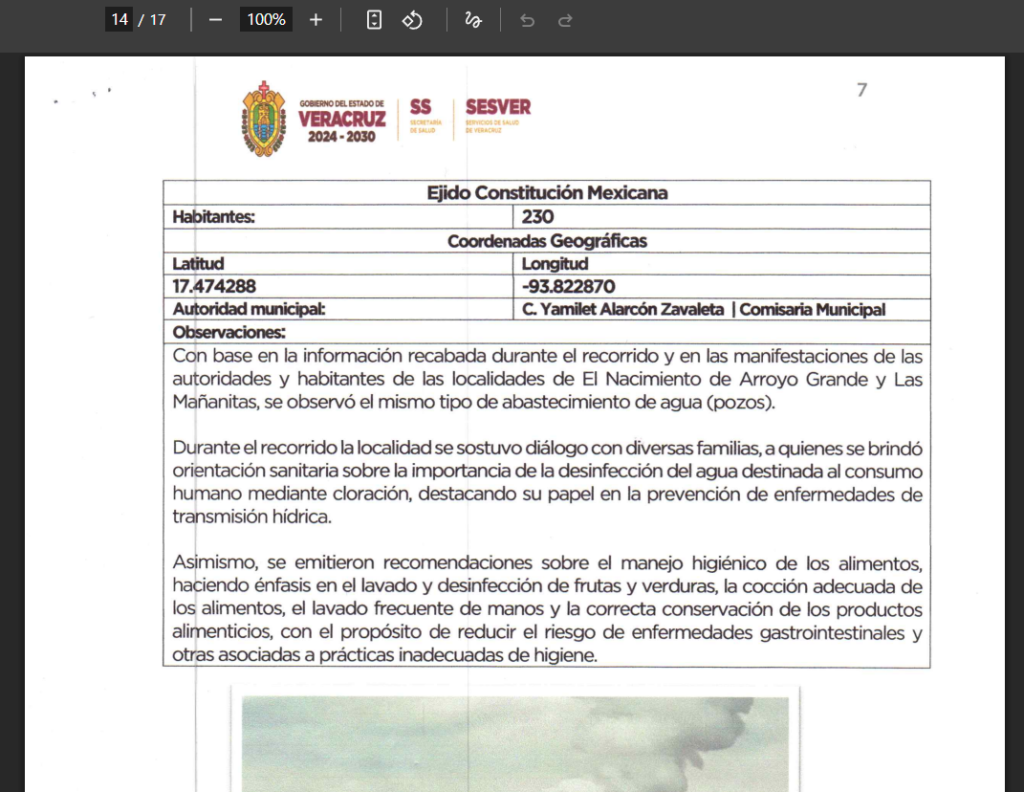This screenshot has height=792, width=1024.
Task: Click the redo arrow icon
Action: click(x=565, y=20)
